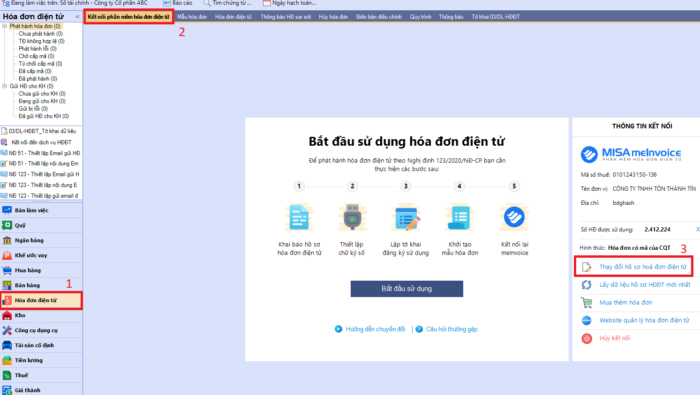700x395 pixels.
Task: Open 03/ĐL-HĐĐT_Tờ khai dữ liệu shortcut
Action: 39,131
